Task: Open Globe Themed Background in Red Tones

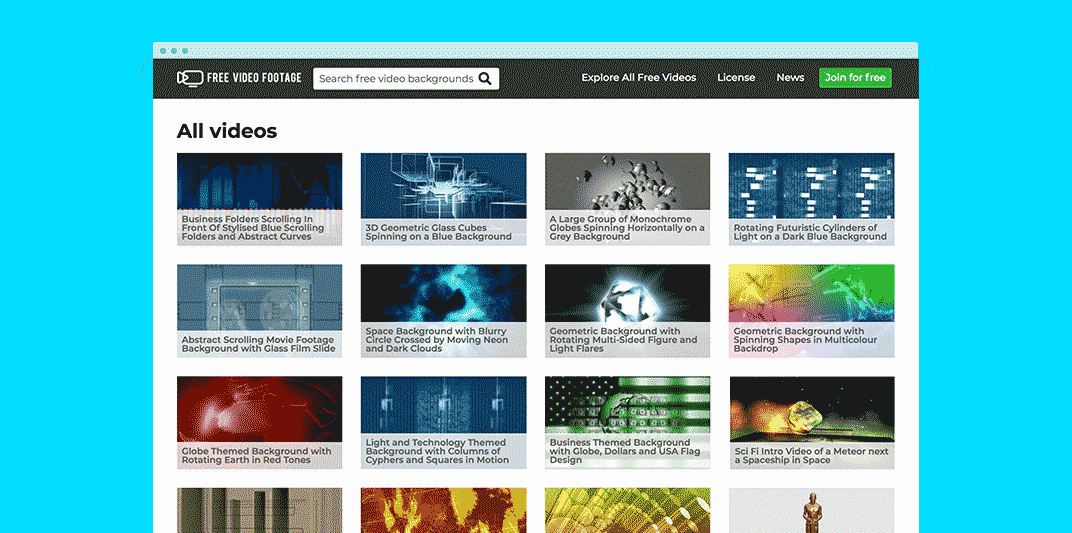Action: (259, 422)
